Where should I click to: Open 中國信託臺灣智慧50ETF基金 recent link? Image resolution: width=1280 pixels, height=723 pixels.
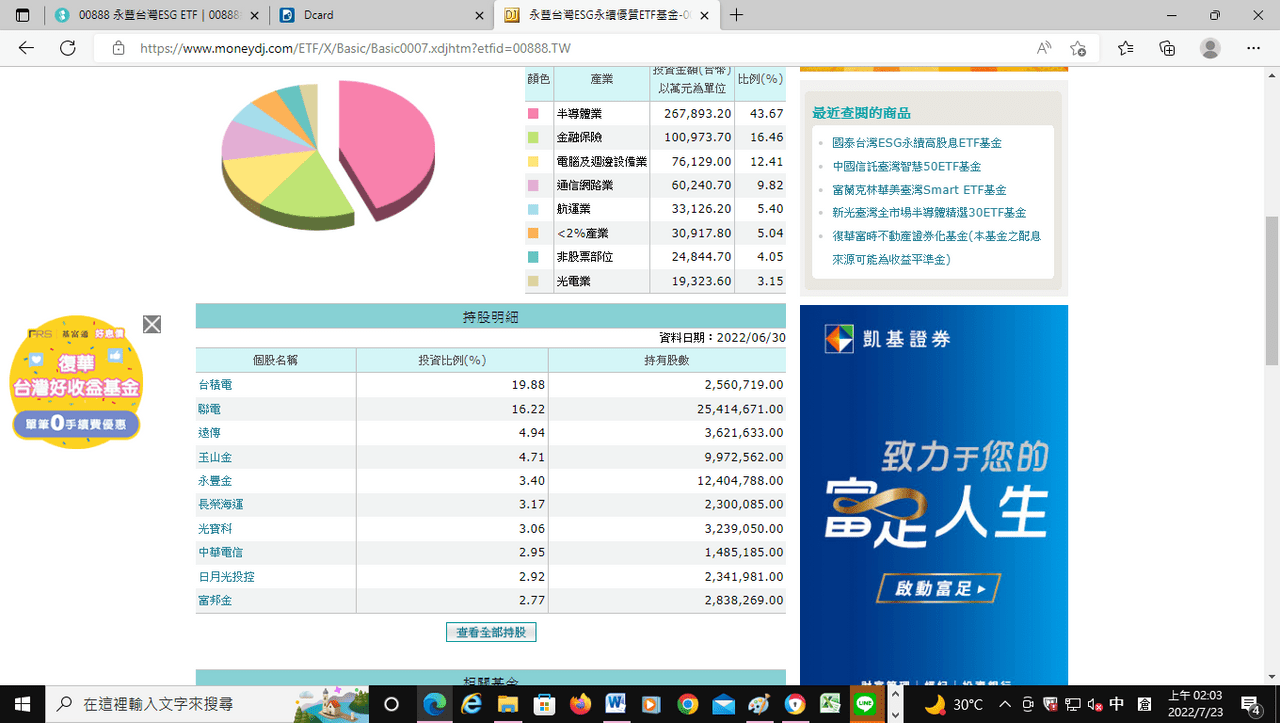(x=906, y=166)
